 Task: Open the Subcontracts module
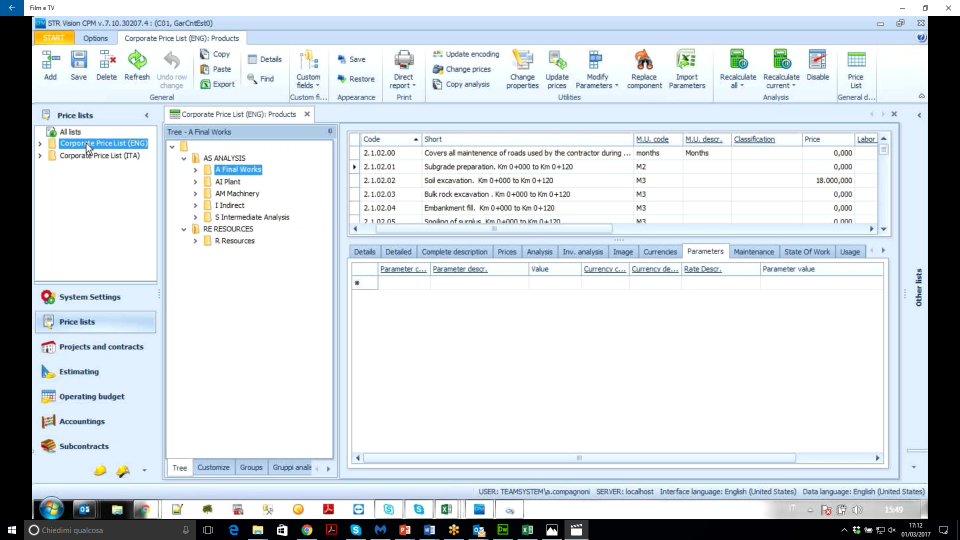[x=96, y=446]
